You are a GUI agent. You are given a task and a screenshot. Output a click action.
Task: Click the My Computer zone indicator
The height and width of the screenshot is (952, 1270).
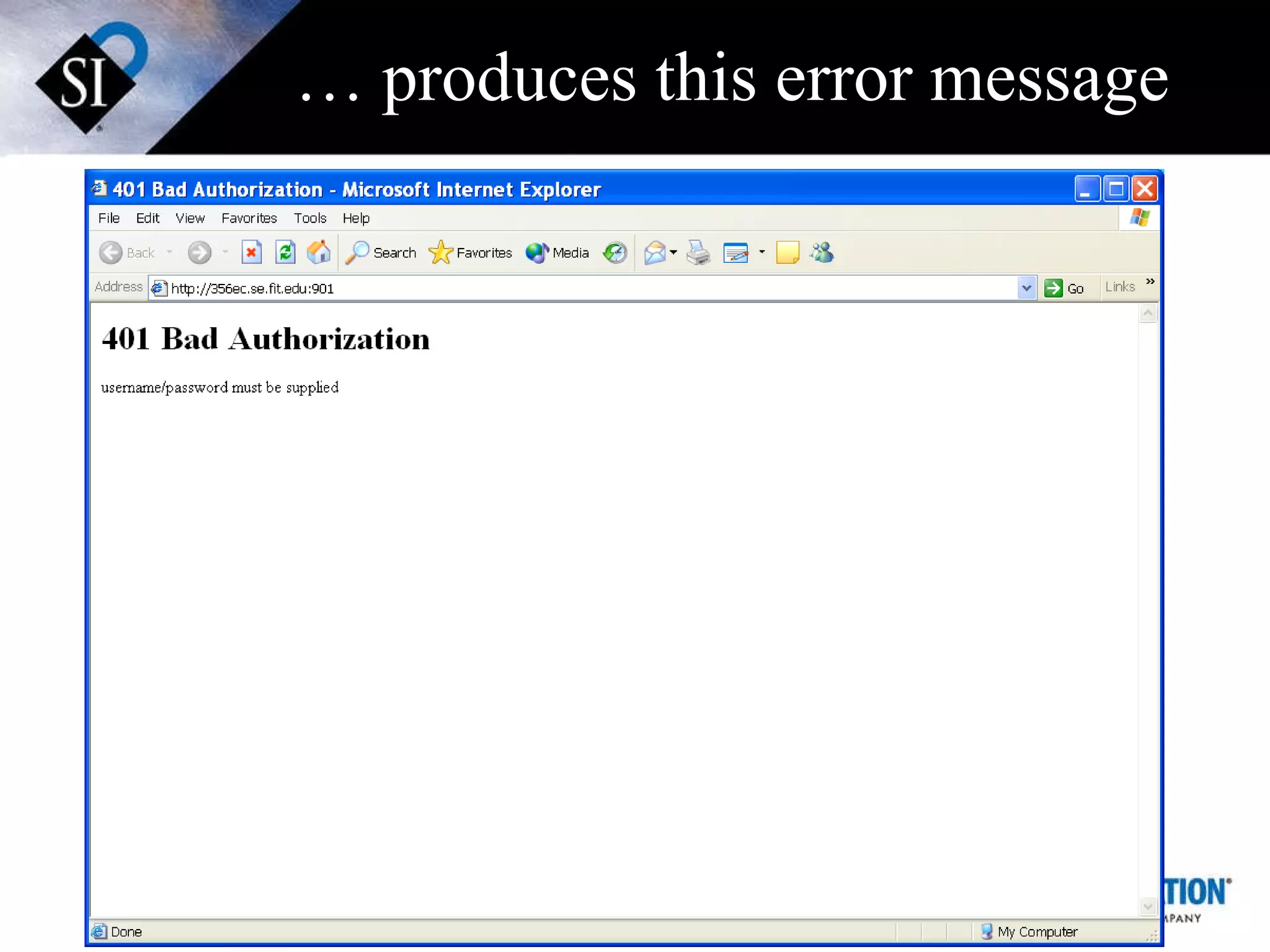(x=1029, y=932)
